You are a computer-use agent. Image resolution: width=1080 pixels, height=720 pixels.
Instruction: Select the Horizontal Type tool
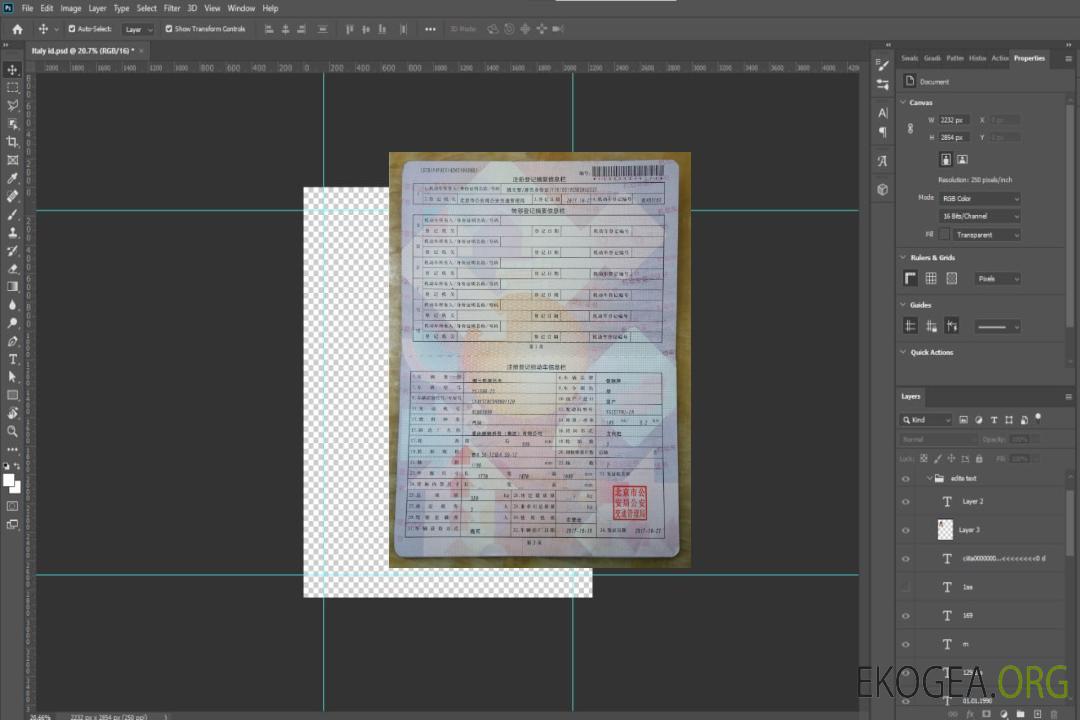pyautogui.click(x=12, y=359)
